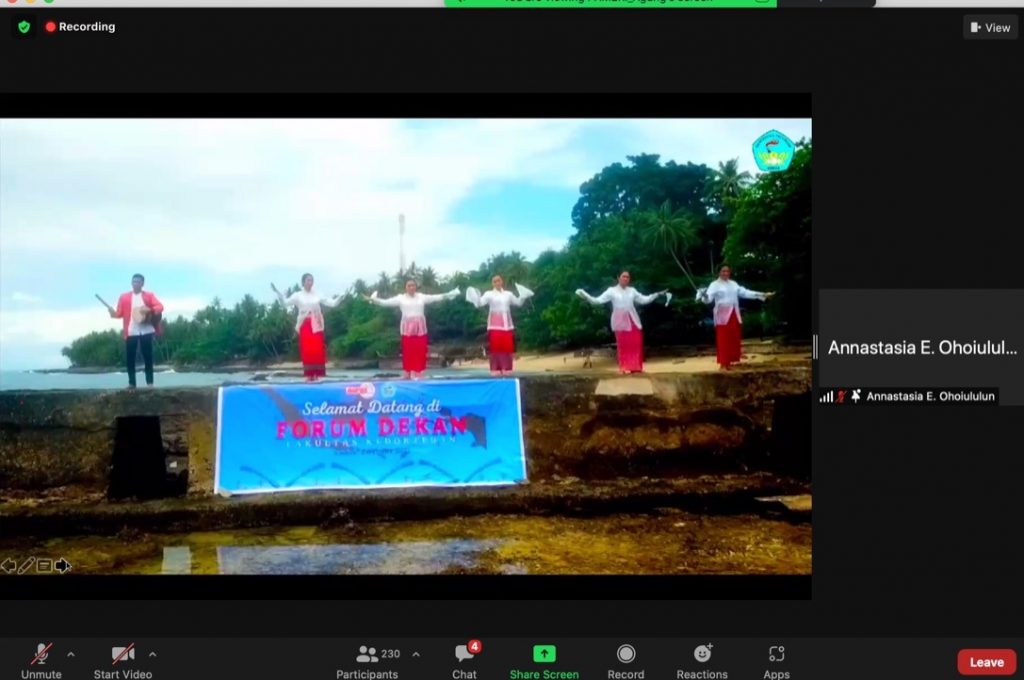Open the slideshow menu icon on the video

44,566
